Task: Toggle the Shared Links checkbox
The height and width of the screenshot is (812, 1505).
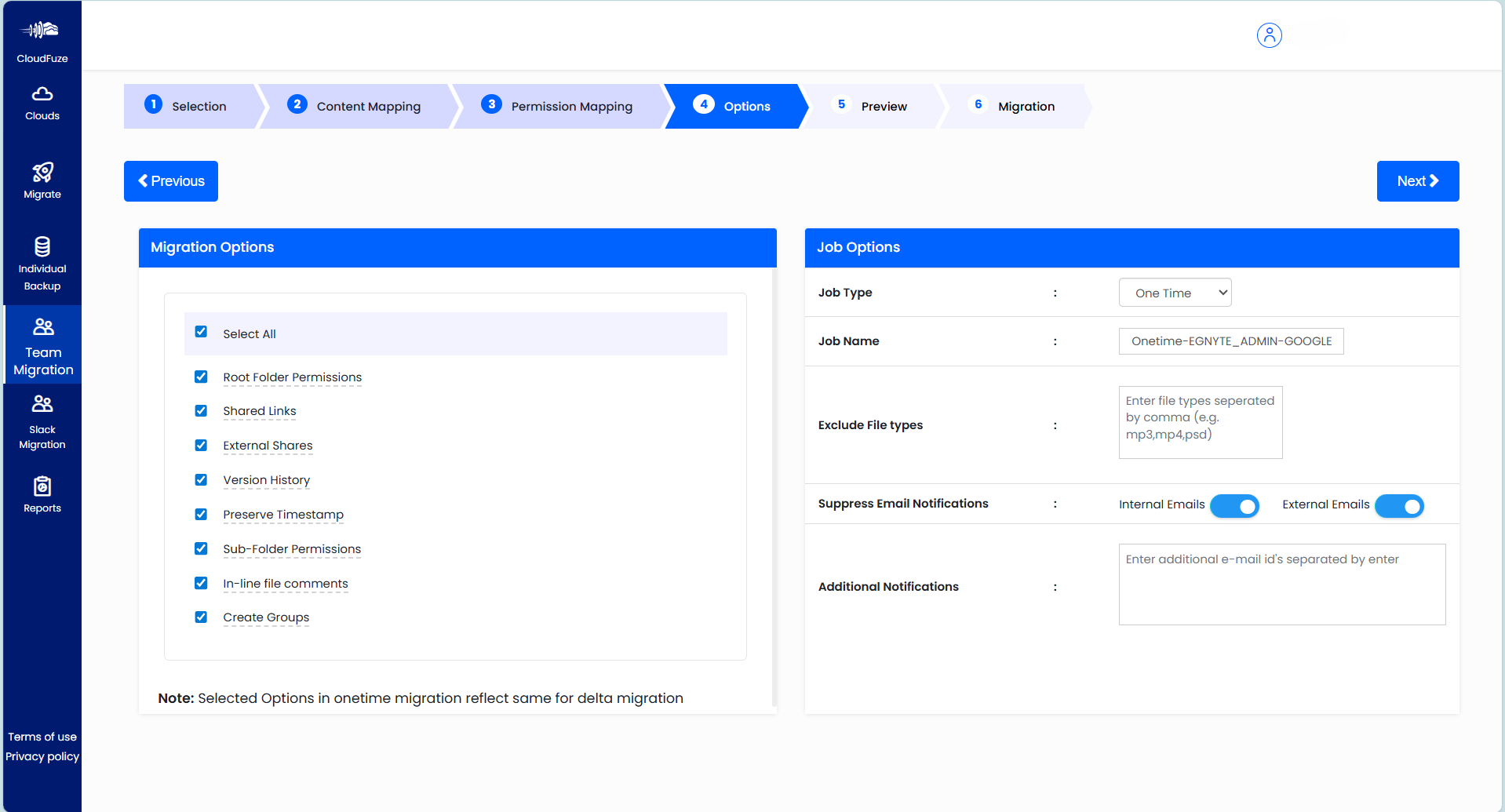Action: pos(201,410)
